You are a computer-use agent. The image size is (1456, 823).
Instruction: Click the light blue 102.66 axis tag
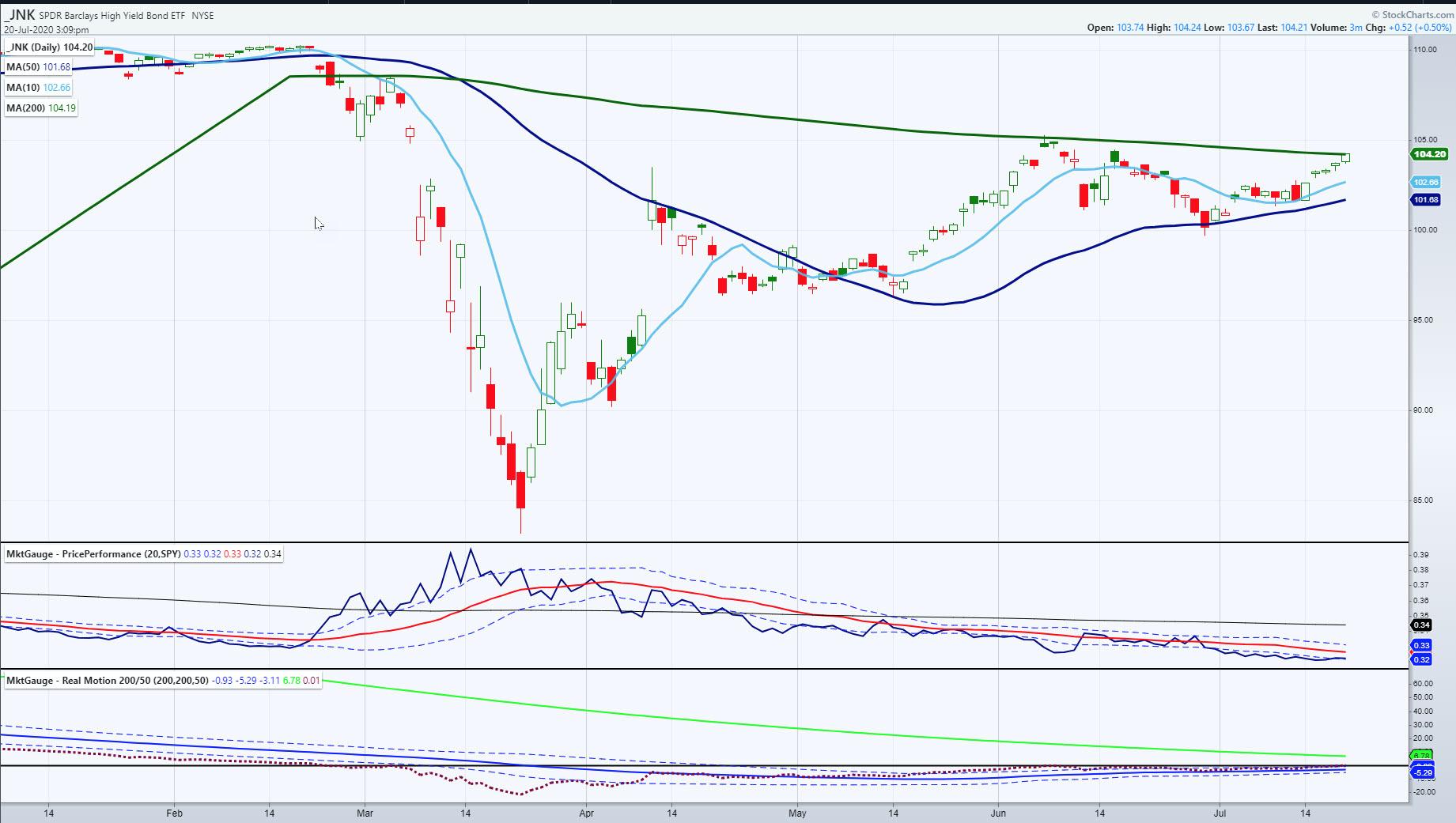[1425, 183]
